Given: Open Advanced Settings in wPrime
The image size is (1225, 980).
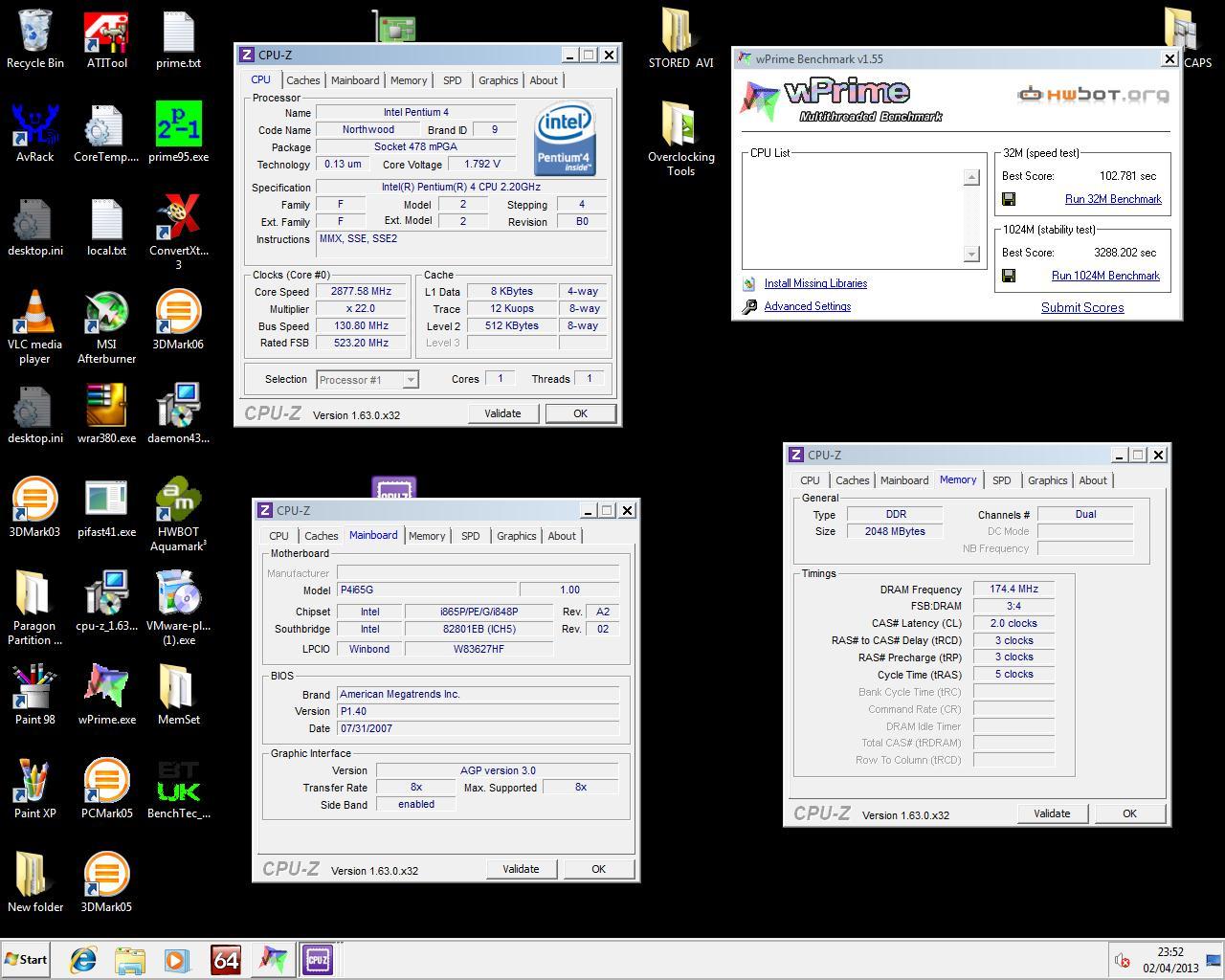Looking at the screenshot, I should (807, 306).
